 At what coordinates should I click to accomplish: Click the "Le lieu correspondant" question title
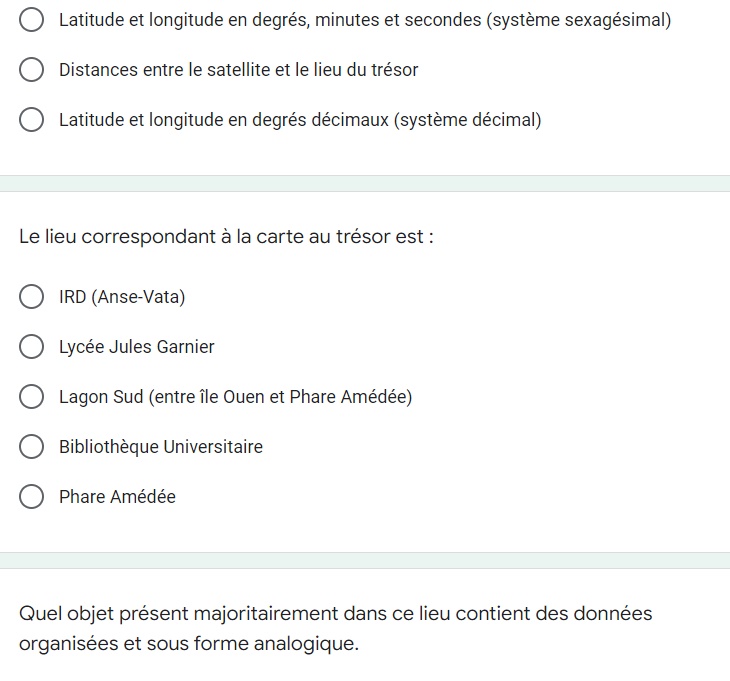coord(226,238)
